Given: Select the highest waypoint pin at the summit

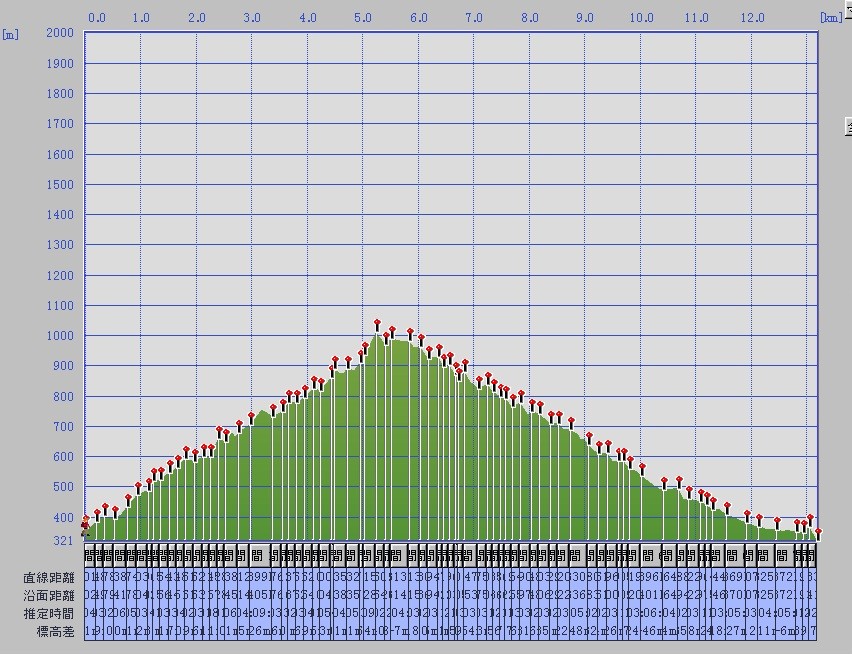Looking at the screenshot, I should 377,323.
